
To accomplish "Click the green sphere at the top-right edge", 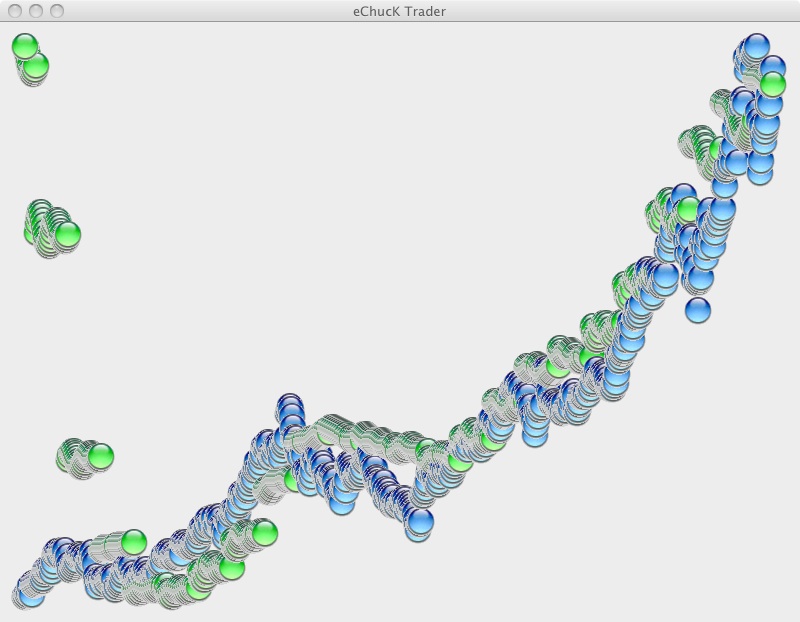I will coord(772,84).
